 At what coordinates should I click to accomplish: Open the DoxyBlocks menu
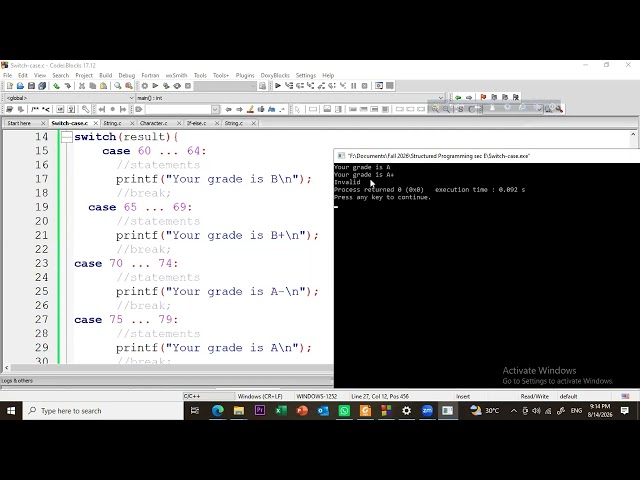(x=275, y=76)
